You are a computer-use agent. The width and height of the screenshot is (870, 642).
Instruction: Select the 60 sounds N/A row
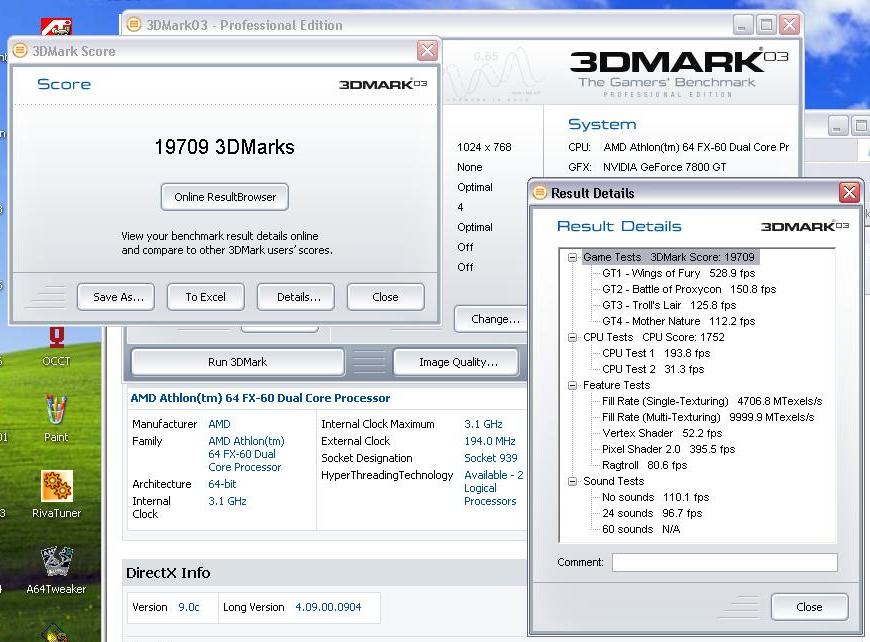(x=641, y=529)
